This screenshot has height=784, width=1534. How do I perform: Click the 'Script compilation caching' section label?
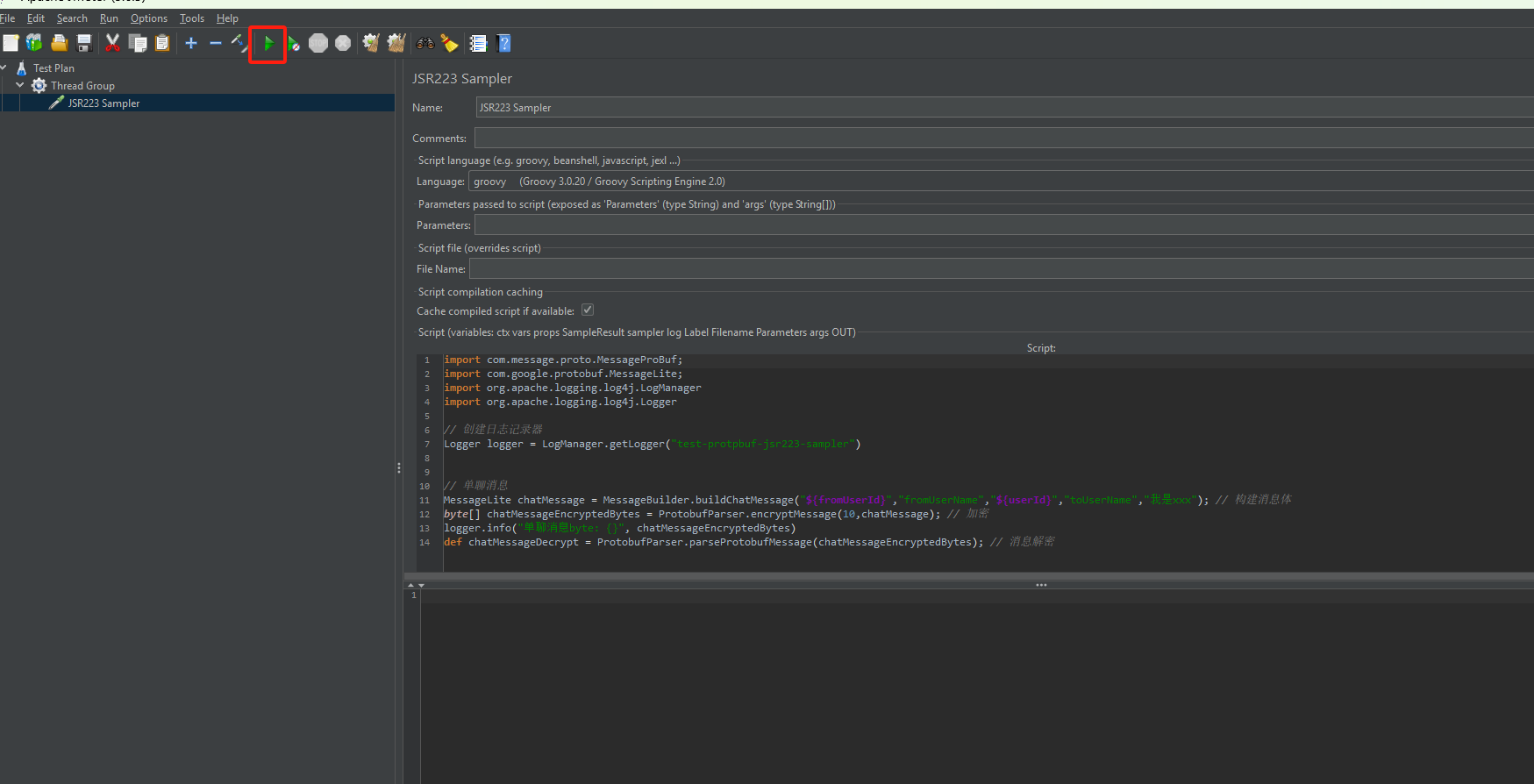click(x=481, y=292)
